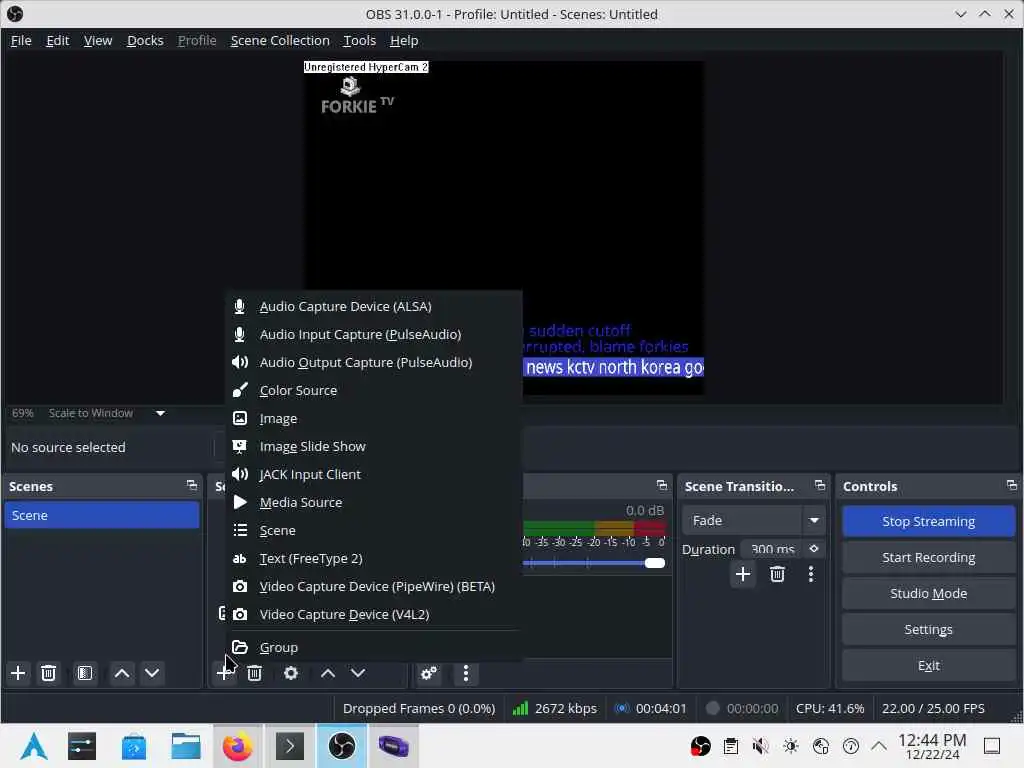The height and width of the screenshot is (768, 1024).
Task: Add Audio Capture Device (ALSA) source
Action: click(x=374, y=306)
